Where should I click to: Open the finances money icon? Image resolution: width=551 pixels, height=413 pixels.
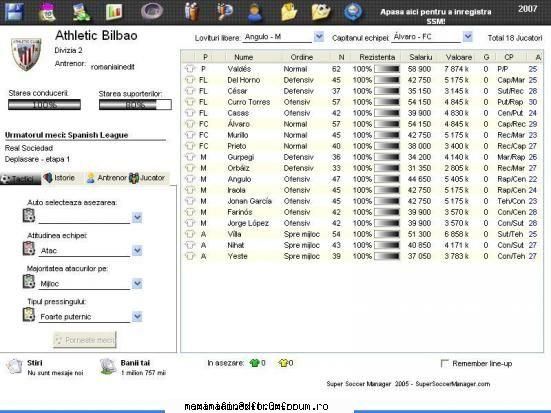pyautogui.click(x=82, y=12)
